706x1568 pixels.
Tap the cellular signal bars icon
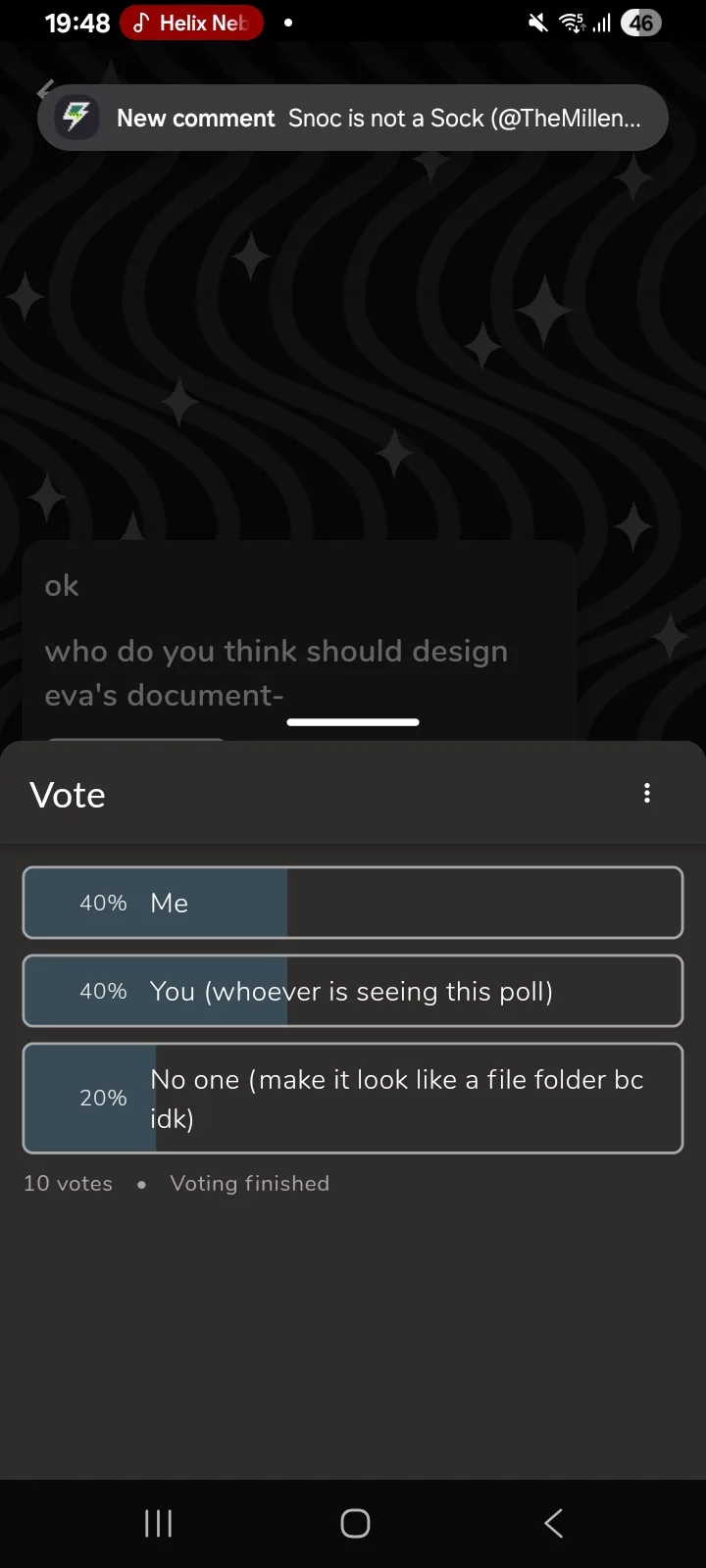pyautogui.click(x=601, y=23)
